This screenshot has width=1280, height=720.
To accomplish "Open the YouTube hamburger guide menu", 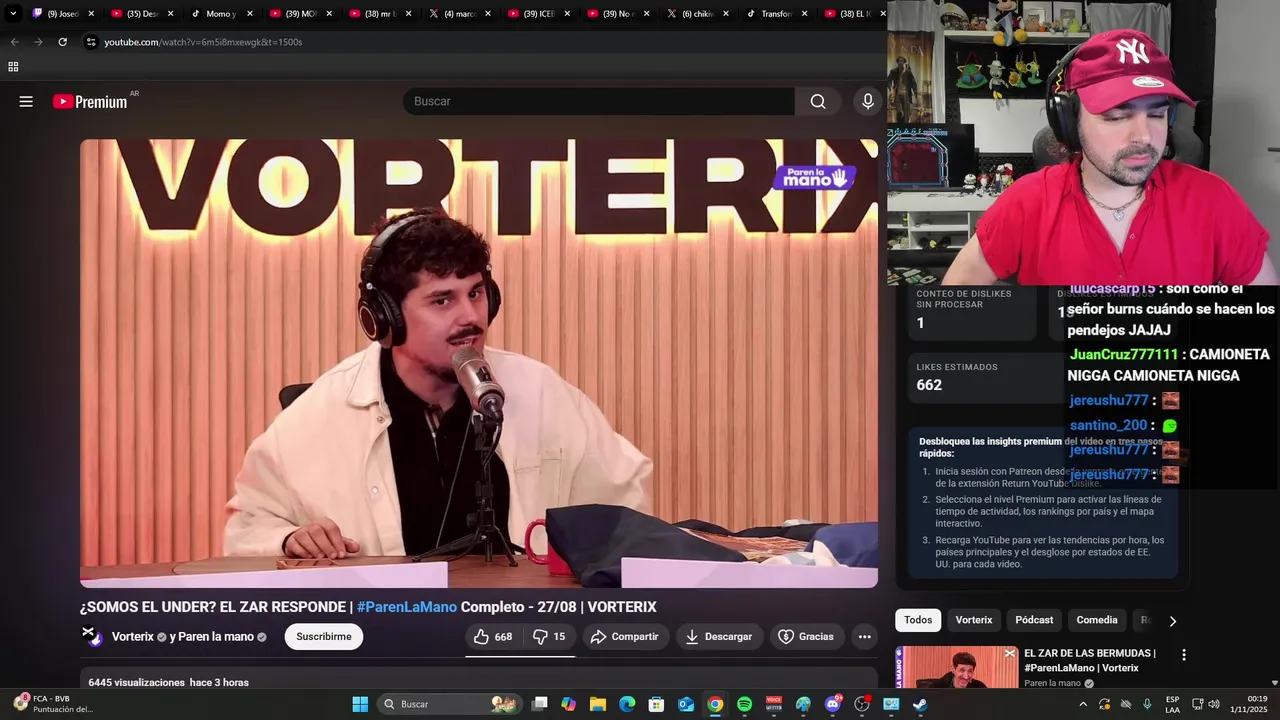I will pyautogui.click(x=26, y=101).
